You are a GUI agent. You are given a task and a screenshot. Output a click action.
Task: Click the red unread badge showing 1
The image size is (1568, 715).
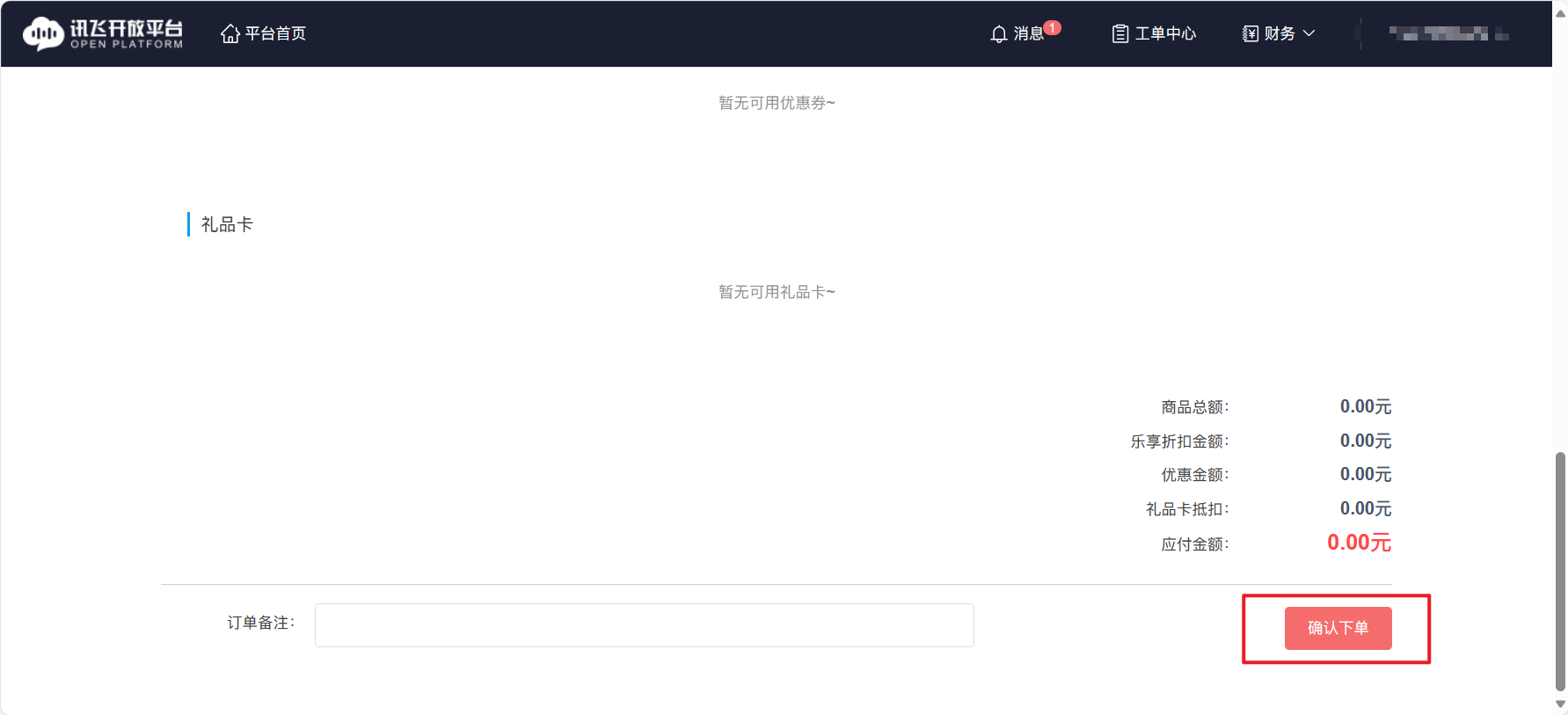coord(1053,27)
